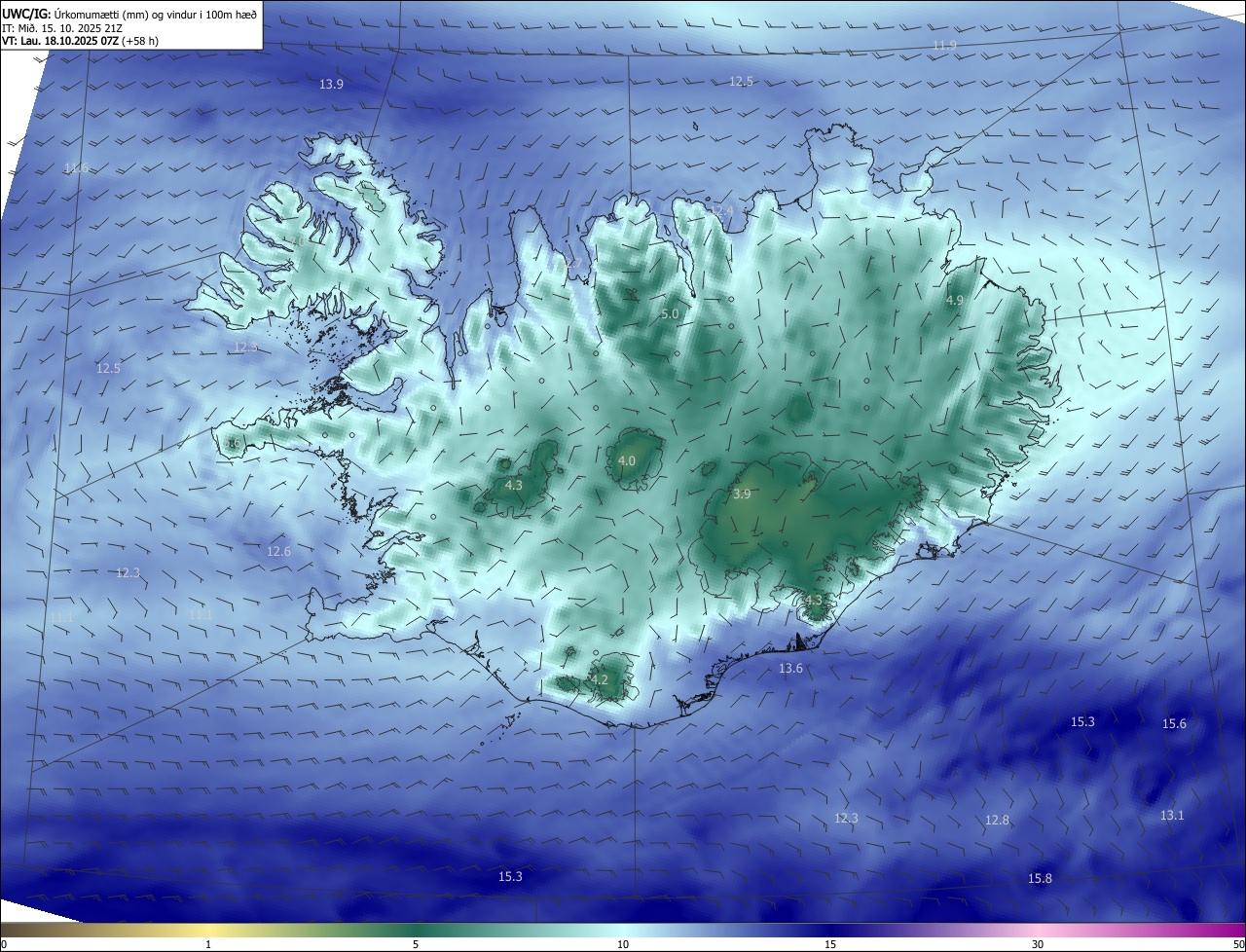Click the '30' tick label on the legend
The width and height of the screenshot is (1246, 952).
pos(1038,944)
